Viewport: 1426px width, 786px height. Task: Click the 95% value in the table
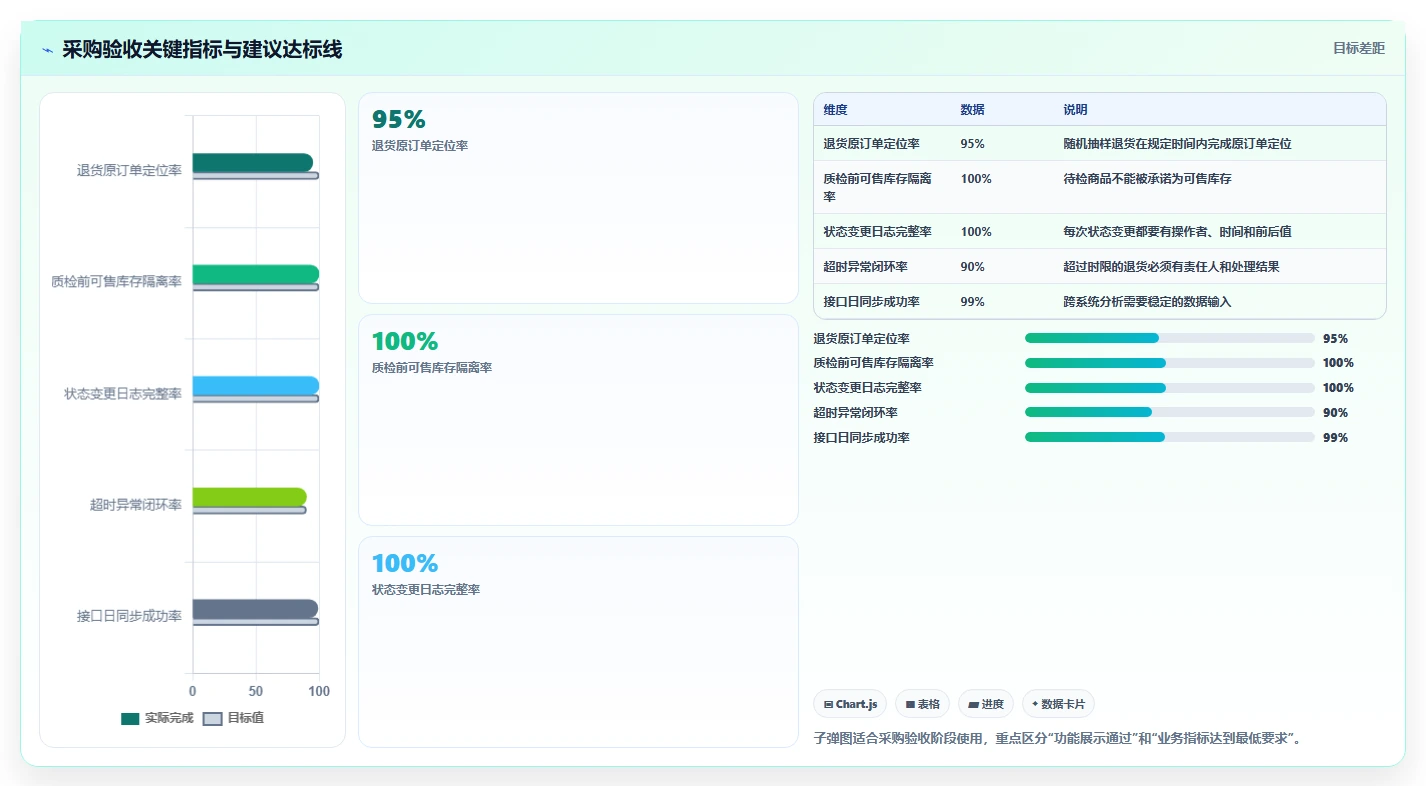(972, 144)
